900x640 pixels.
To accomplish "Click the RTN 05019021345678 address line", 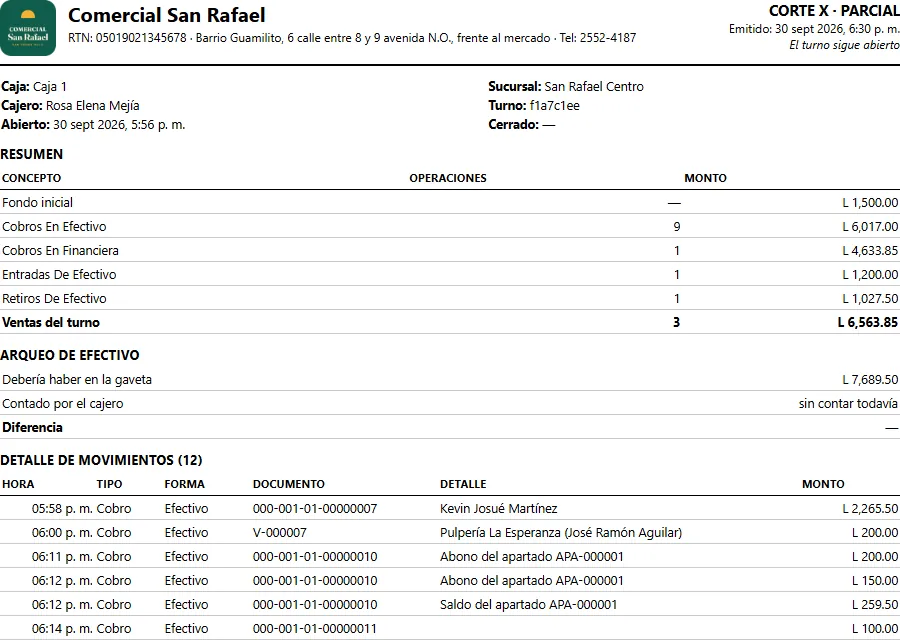I will pos(352,38).
